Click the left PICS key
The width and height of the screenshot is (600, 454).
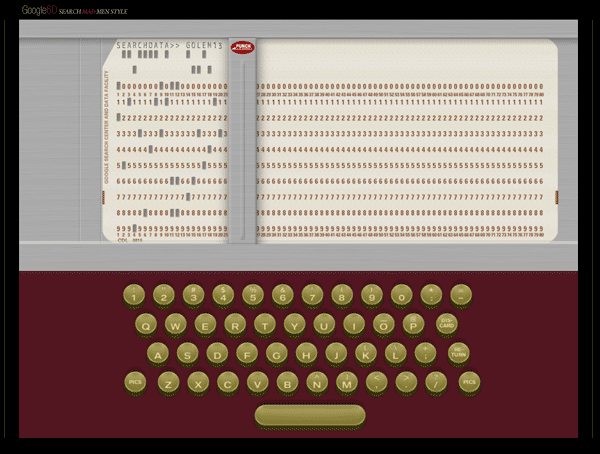(x=136, y=382)
